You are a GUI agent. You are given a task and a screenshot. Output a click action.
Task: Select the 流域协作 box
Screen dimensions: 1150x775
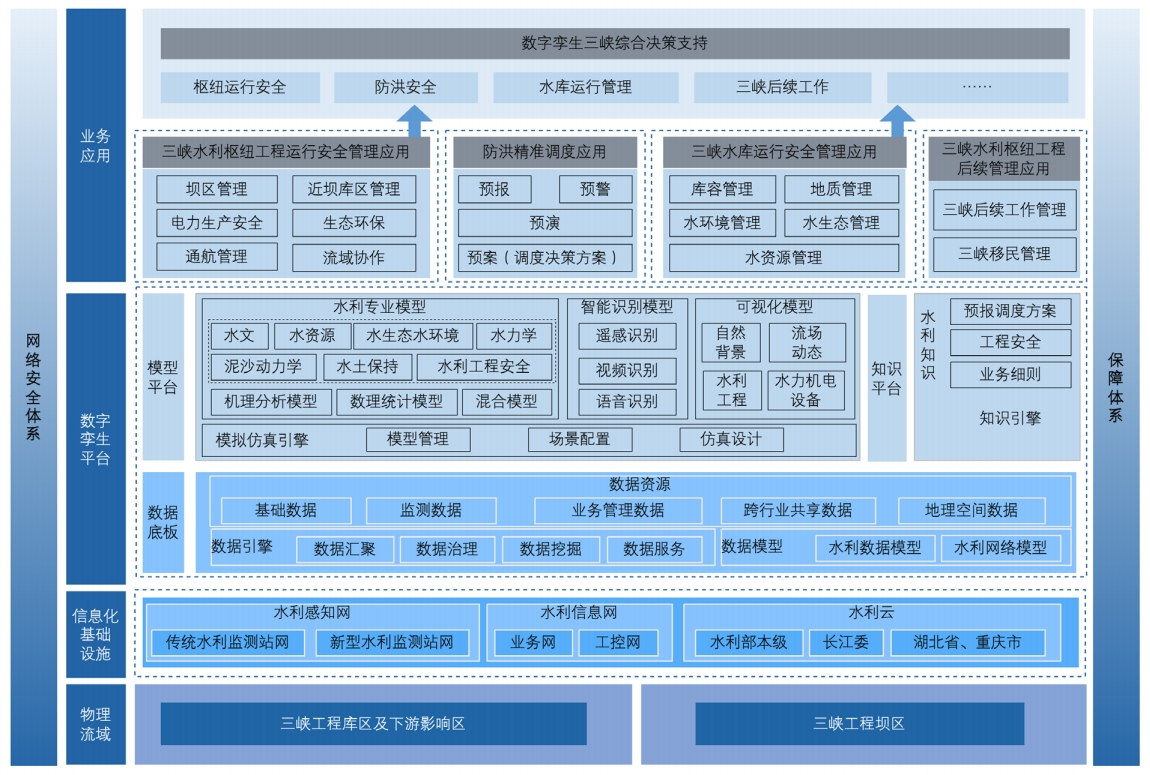pos(354,257)
